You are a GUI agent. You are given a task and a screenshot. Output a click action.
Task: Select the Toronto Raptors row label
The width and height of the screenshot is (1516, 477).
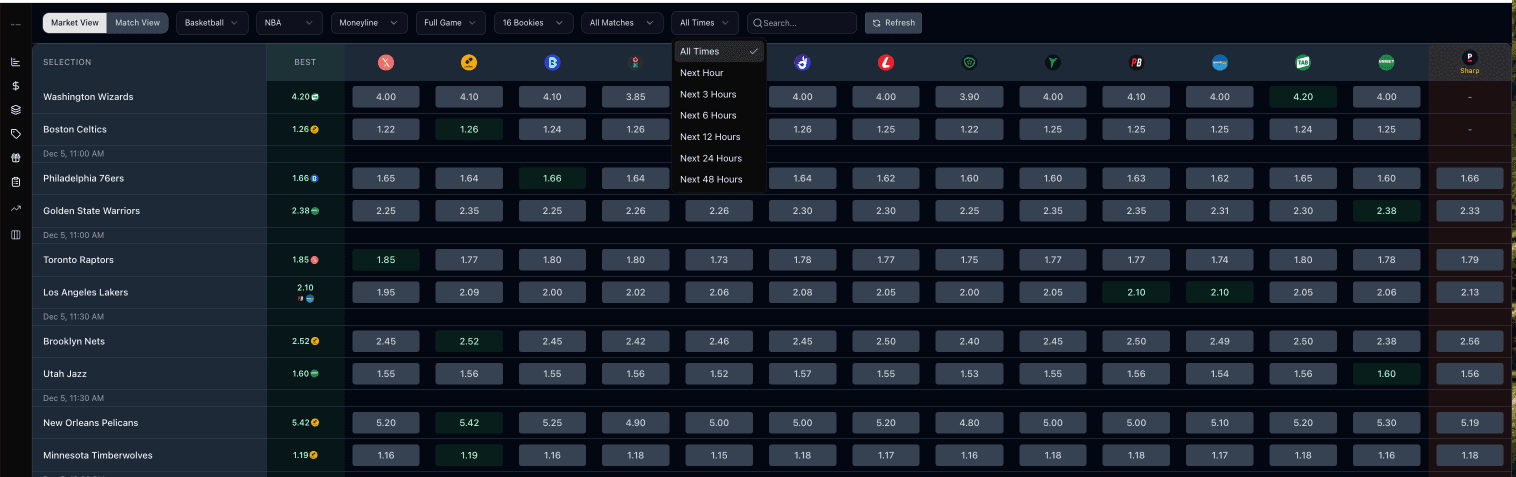79,260
